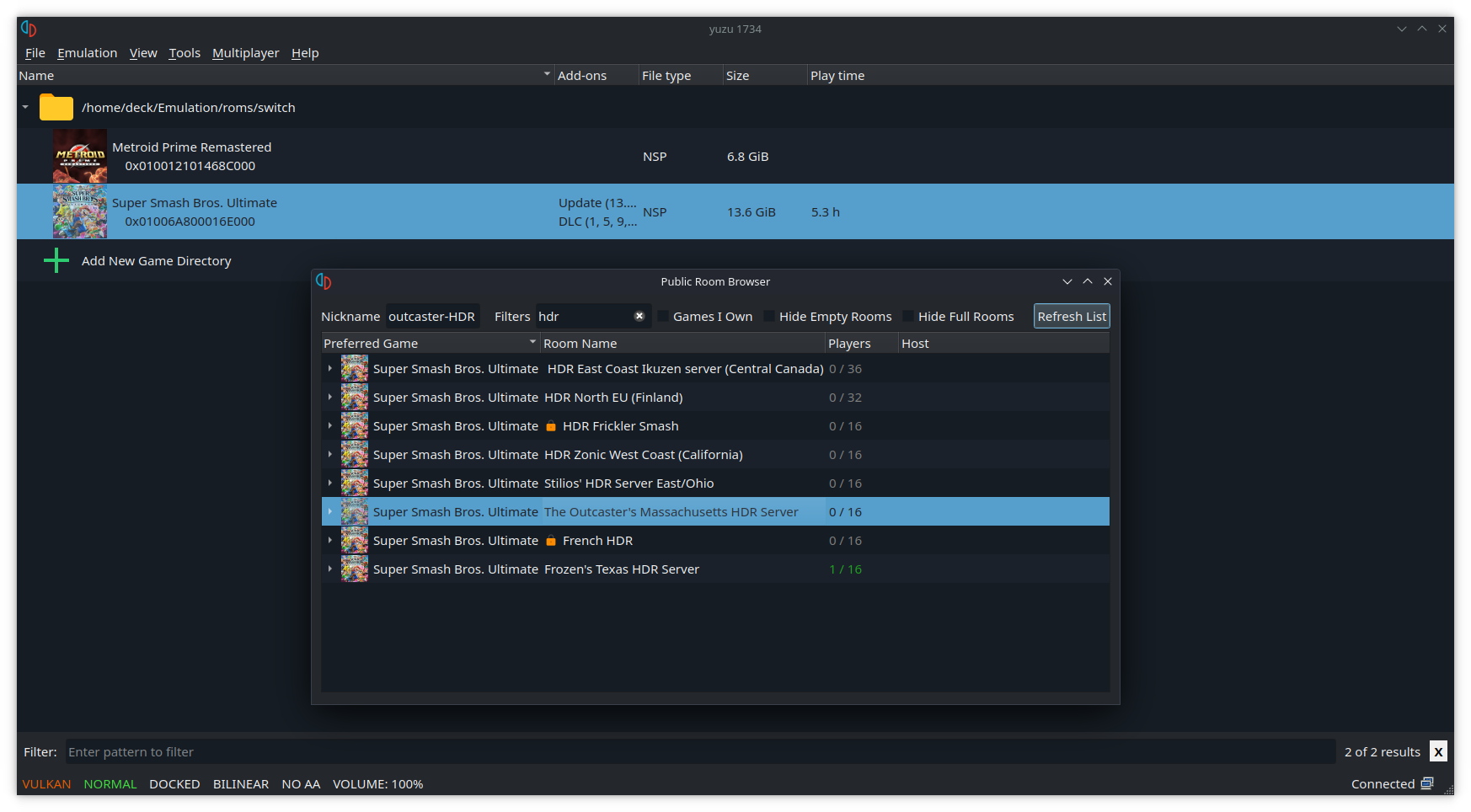
Task: Click the lock icon on French HDR
Action: [551, 541]
